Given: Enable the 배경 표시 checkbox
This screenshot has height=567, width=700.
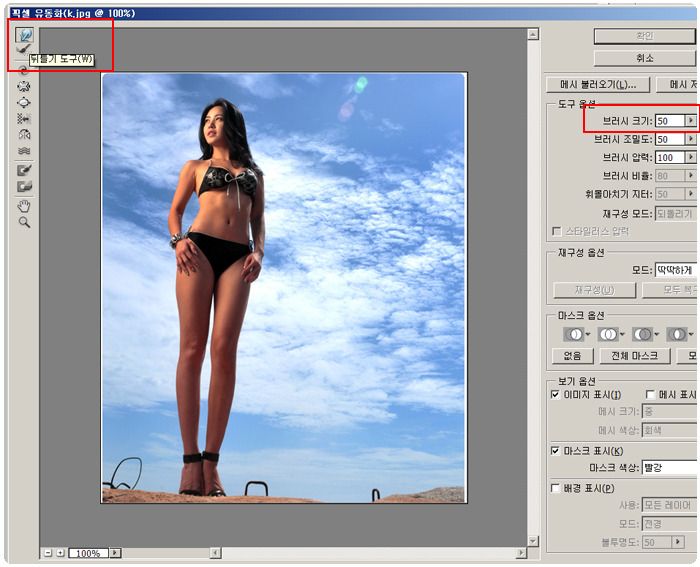Looking at the screenshot, I should pyautogui.click(x=555, y=488).
